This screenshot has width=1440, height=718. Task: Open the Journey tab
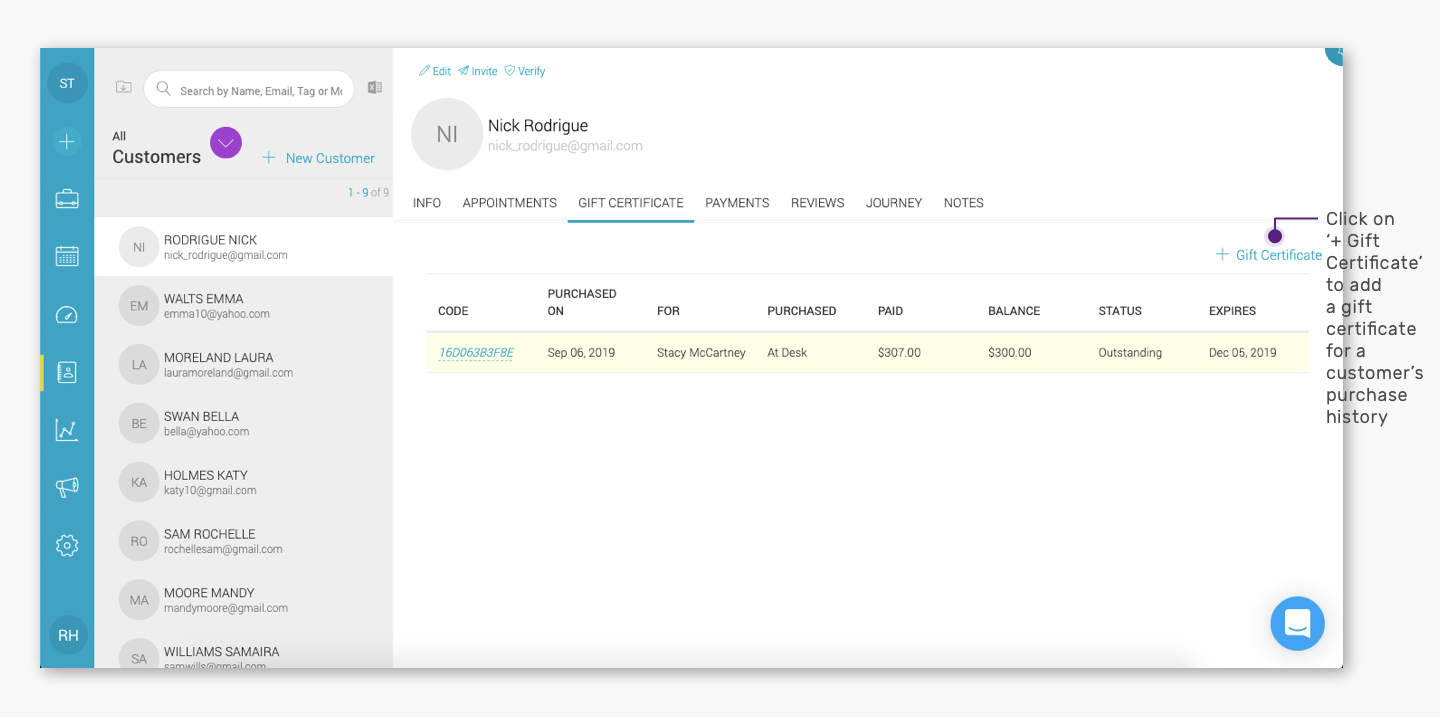point(894,203)
